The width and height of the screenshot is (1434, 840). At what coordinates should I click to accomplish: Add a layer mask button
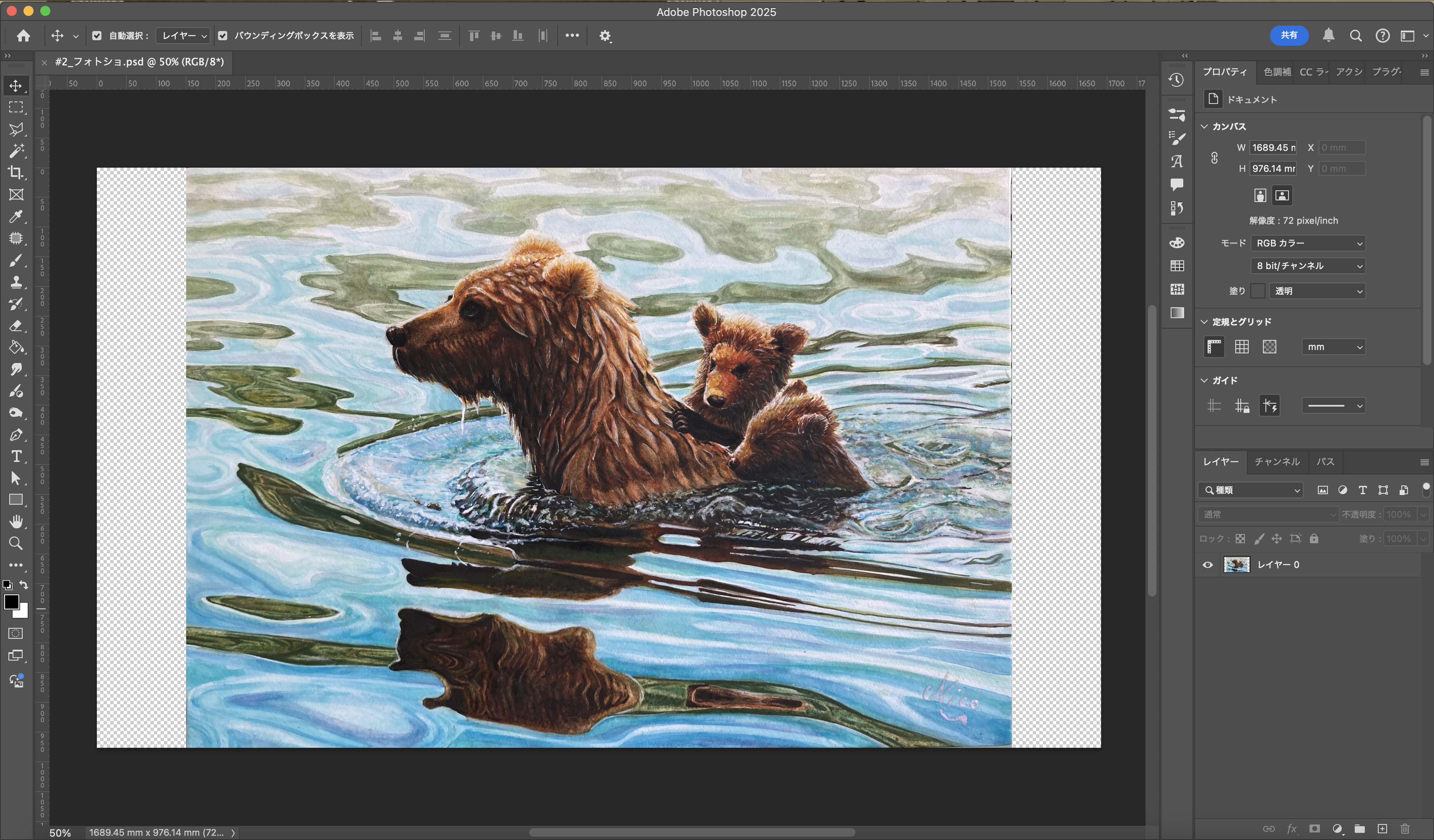(x=1314, y=829)
